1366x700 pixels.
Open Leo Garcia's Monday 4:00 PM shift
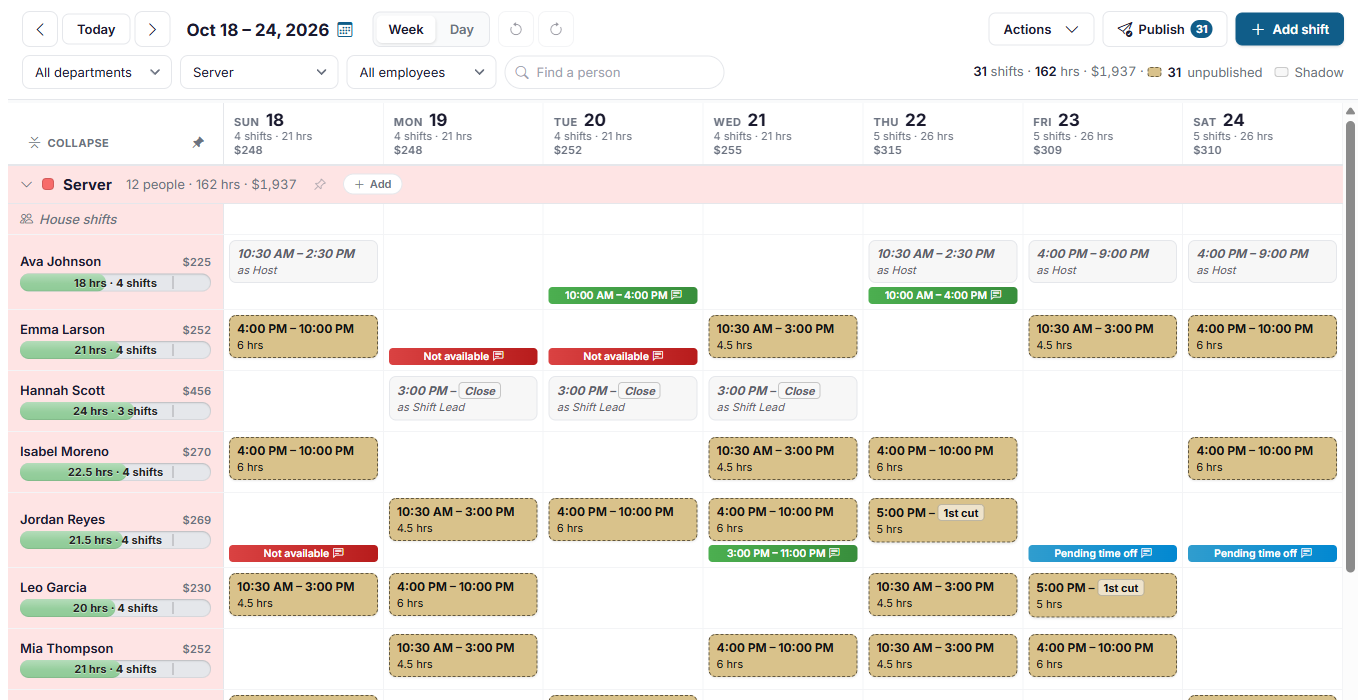(x=463, y=595)
